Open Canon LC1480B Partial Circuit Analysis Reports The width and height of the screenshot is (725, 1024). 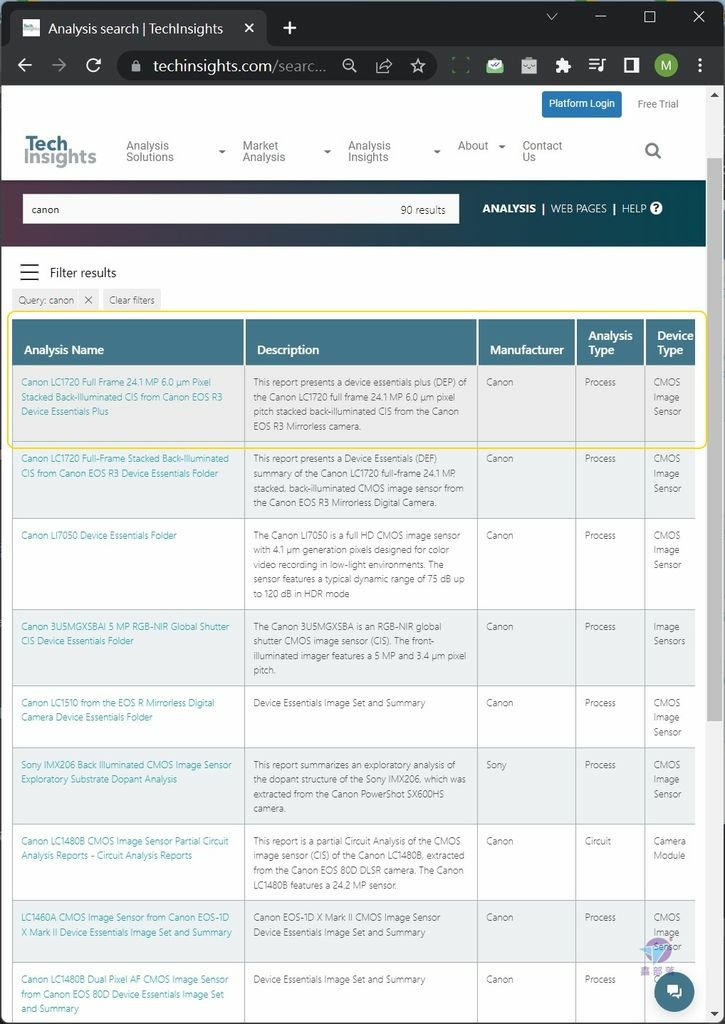[125, 848]
